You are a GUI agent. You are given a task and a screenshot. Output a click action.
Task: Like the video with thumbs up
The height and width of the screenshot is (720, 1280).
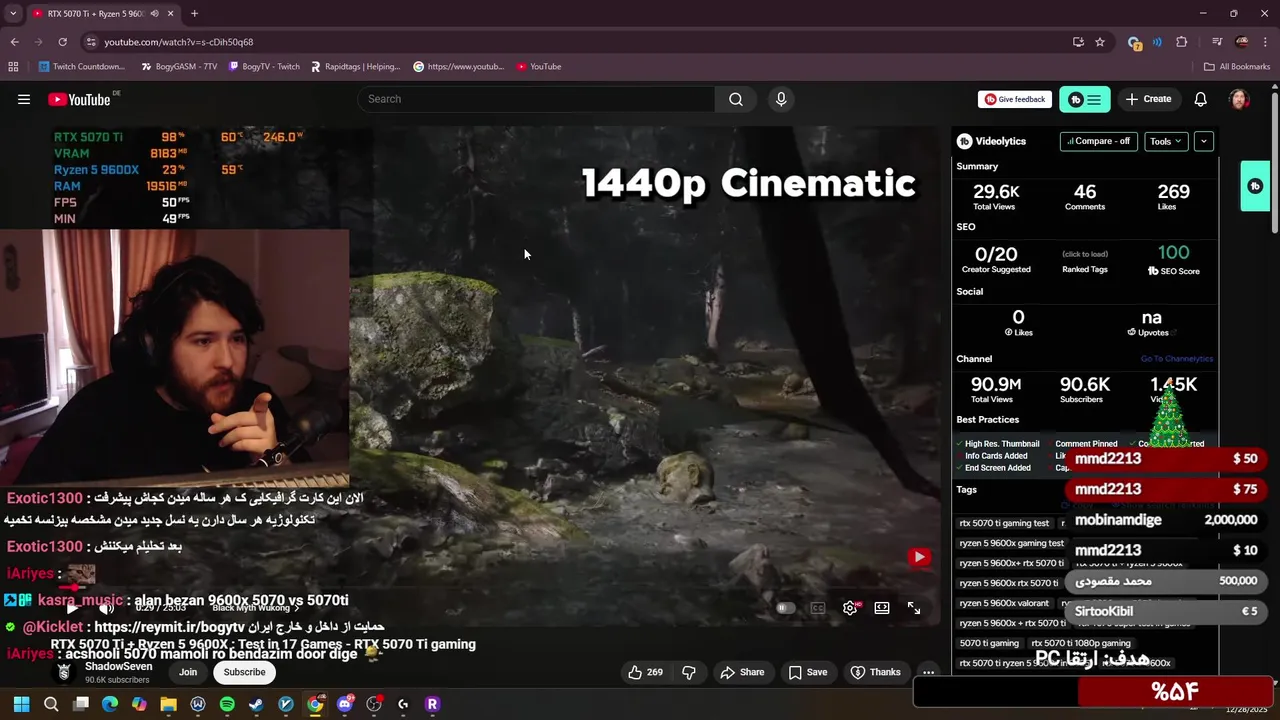[645, 672]
